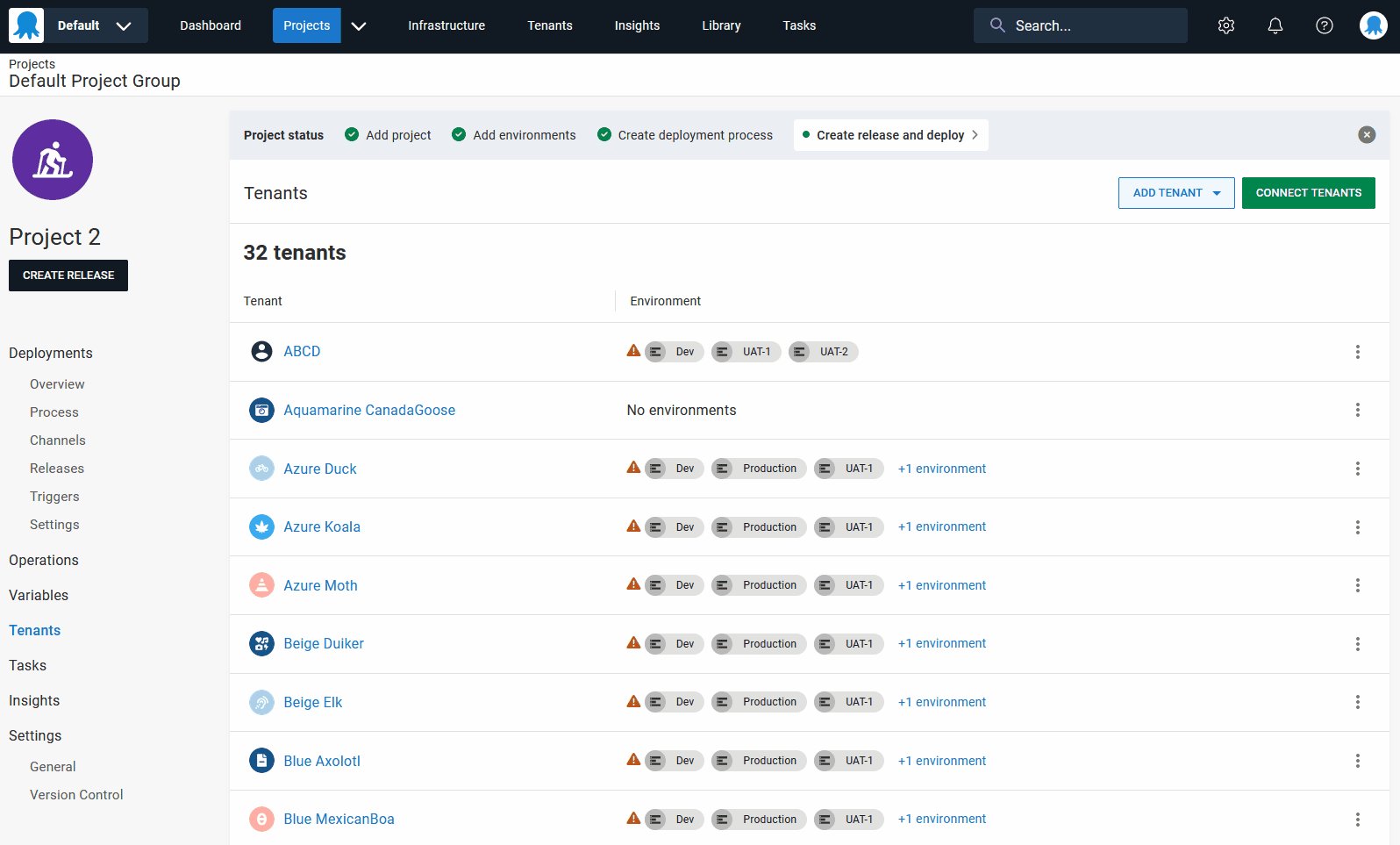Screen dimensions: 1400x845
Task: Open Variables in sidebar
Action: click(39, 595)
